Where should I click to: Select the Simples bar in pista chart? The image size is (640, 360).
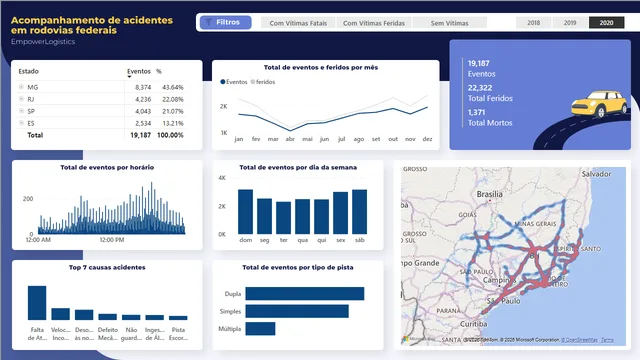click(297, 311)
